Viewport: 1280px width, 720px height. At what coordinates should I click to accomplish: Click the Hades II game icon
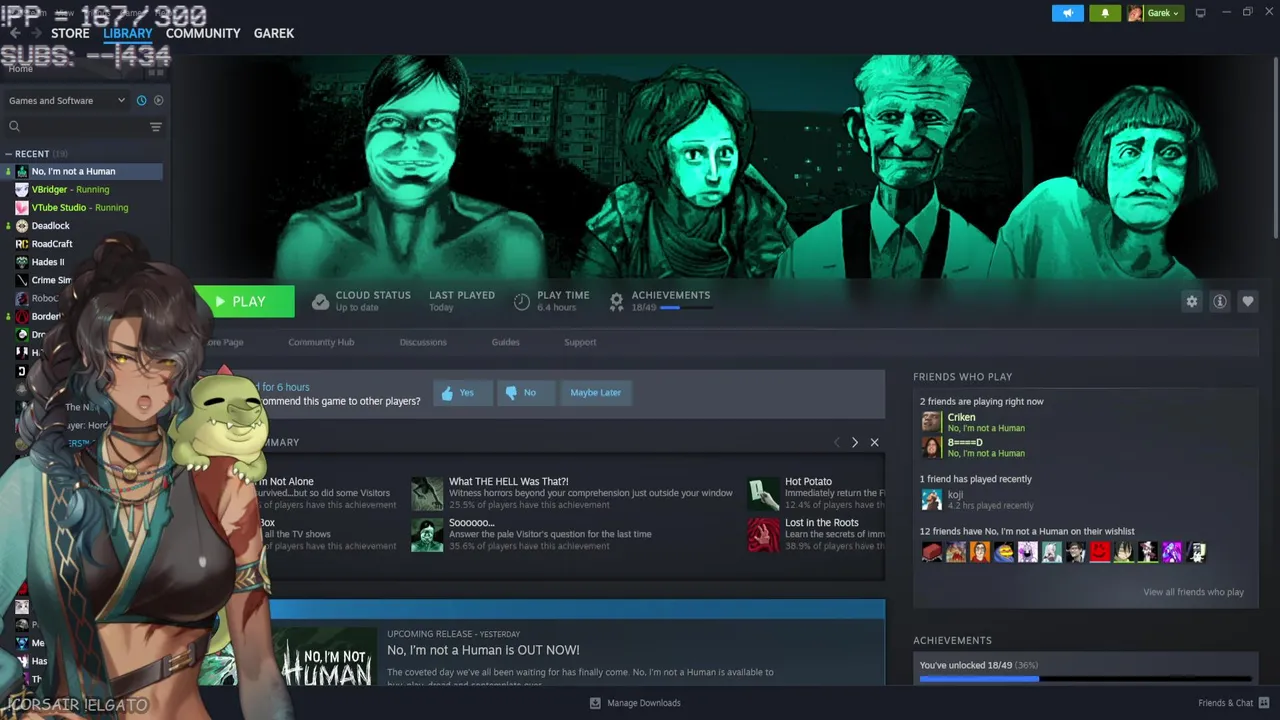(x=22, y=262)
